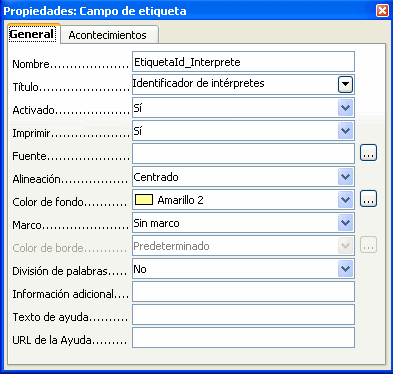Click the Sin marco value
The image size is (393, 374).
(156, 223)
